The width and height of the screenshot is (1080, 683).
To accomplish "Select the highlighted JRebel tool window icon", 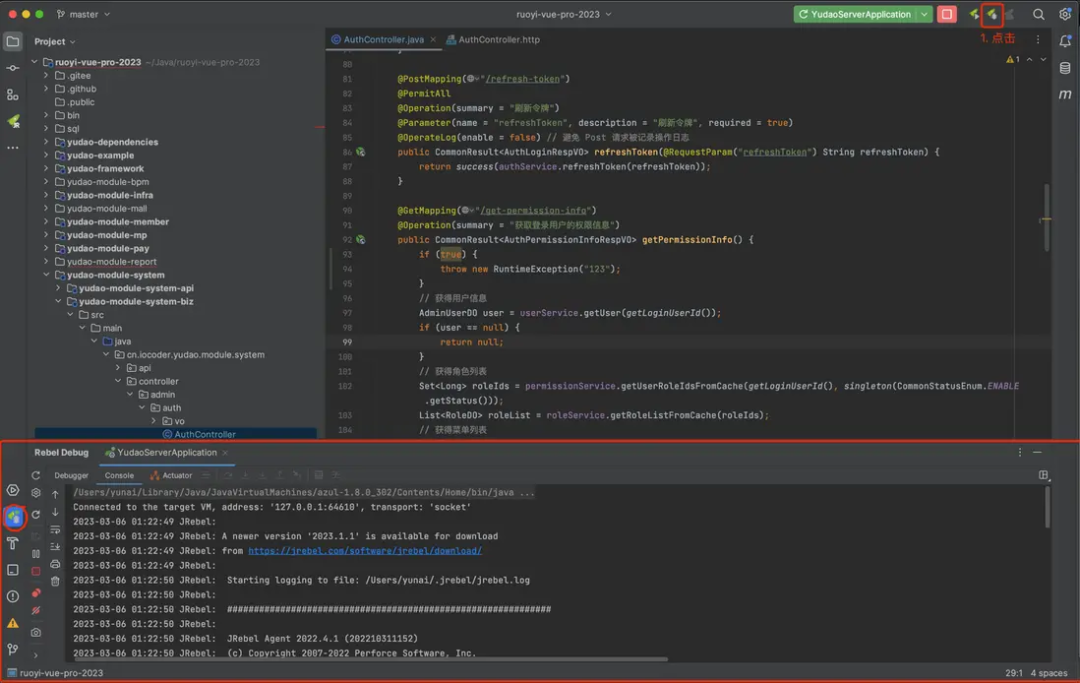I will click(x=13, y=518).
